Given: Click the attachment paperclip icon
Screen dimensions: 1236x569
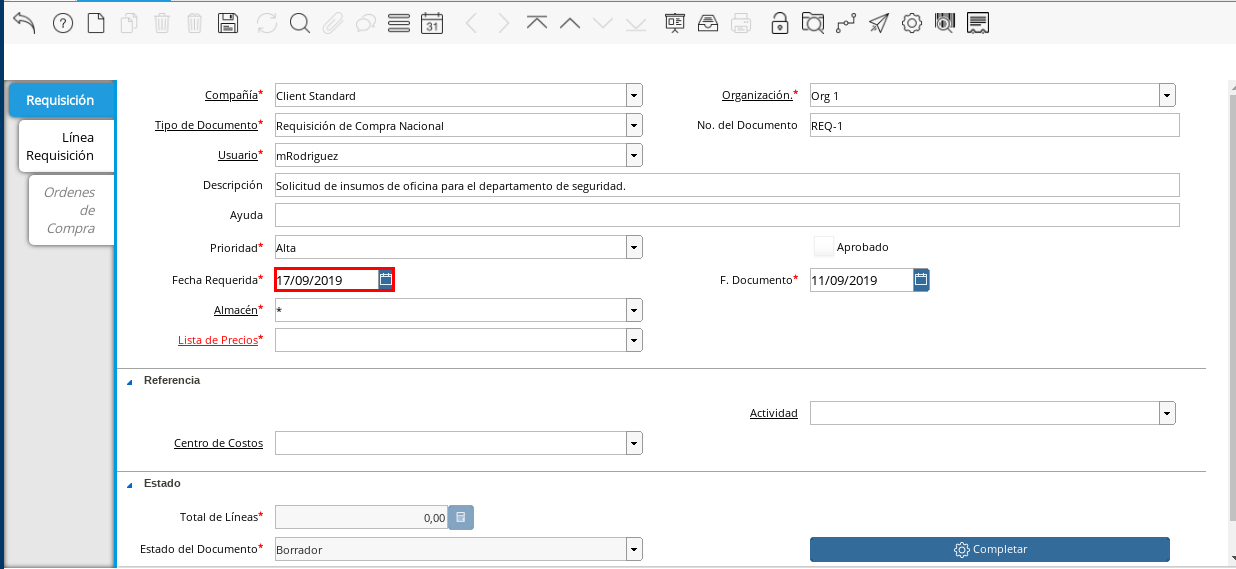Looking at the screenshot, I should [x=333, y=23].
